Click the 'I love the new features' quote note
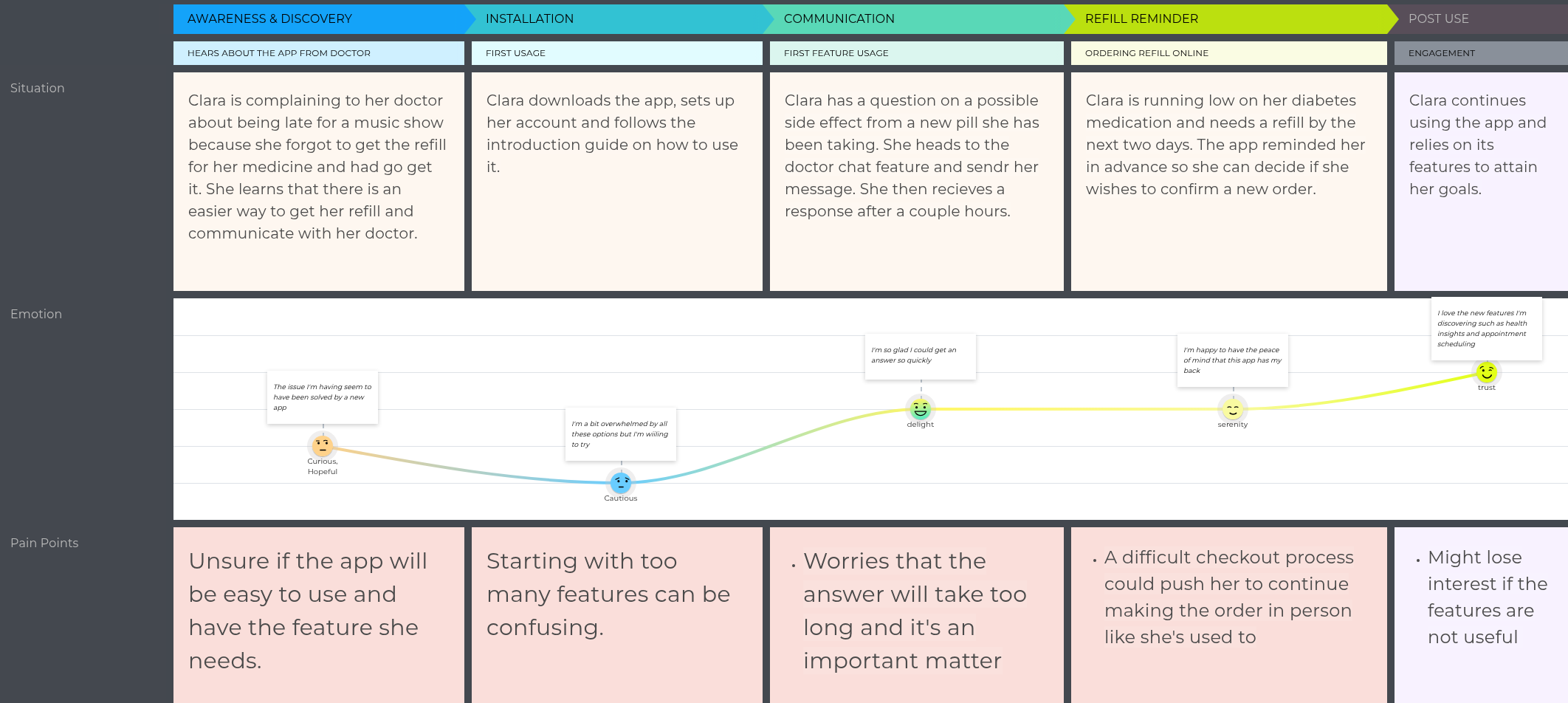This screenshot has width=1568, height=703. coord(1486,329)
